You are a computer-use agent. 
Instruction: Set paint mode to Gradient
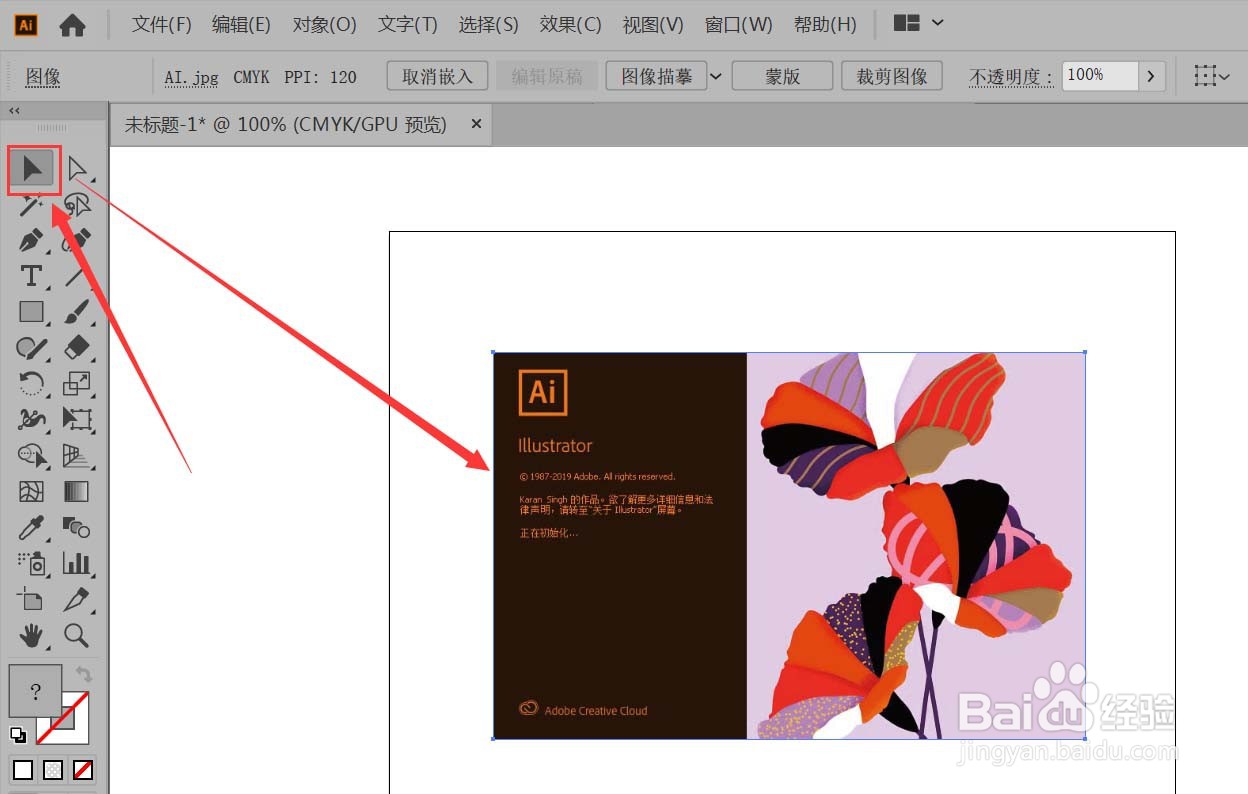53,770
